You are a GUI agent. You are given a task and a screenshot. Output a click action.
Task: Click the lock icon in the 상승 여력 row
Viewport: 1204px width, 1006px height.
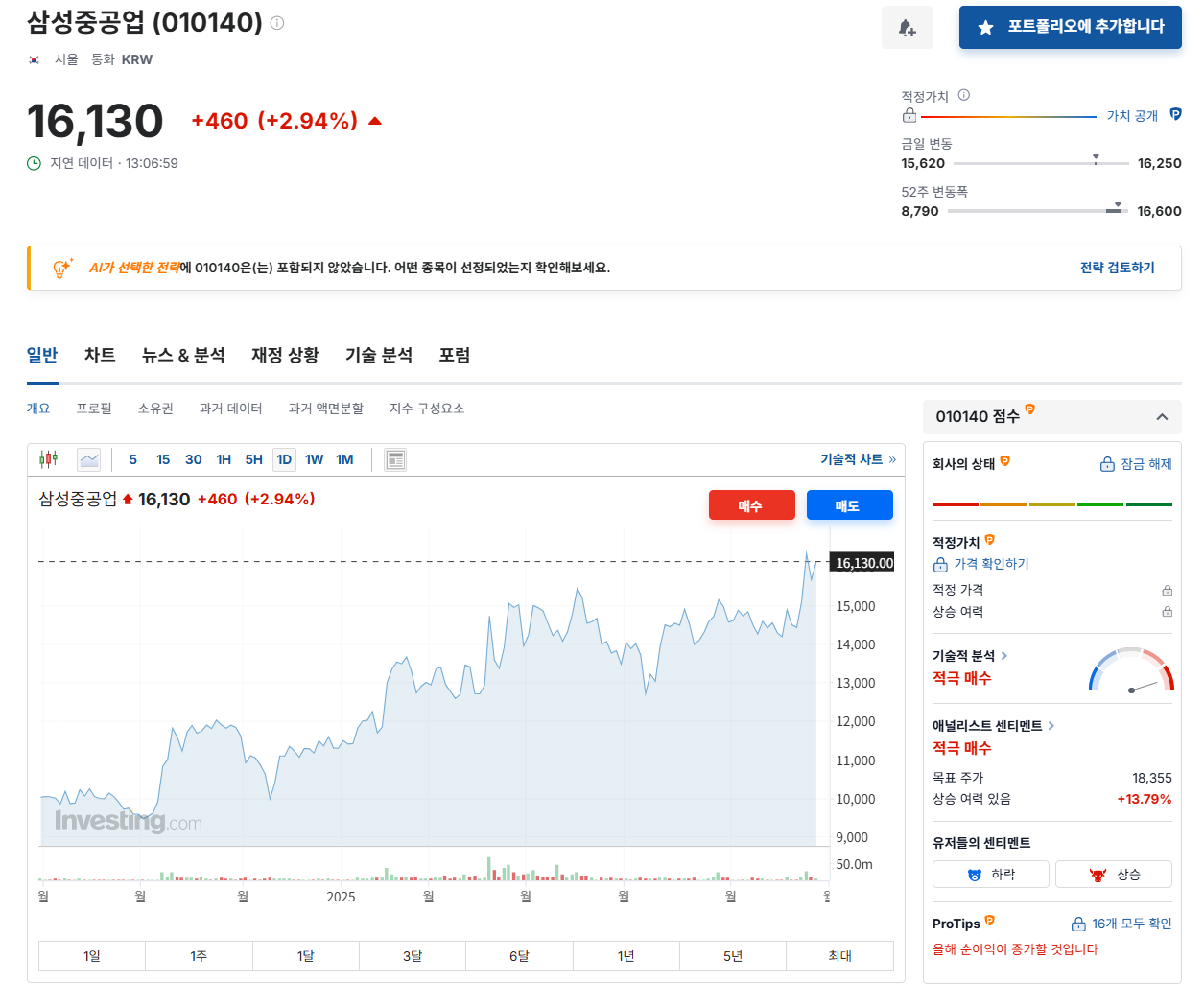click(1167, 611)
